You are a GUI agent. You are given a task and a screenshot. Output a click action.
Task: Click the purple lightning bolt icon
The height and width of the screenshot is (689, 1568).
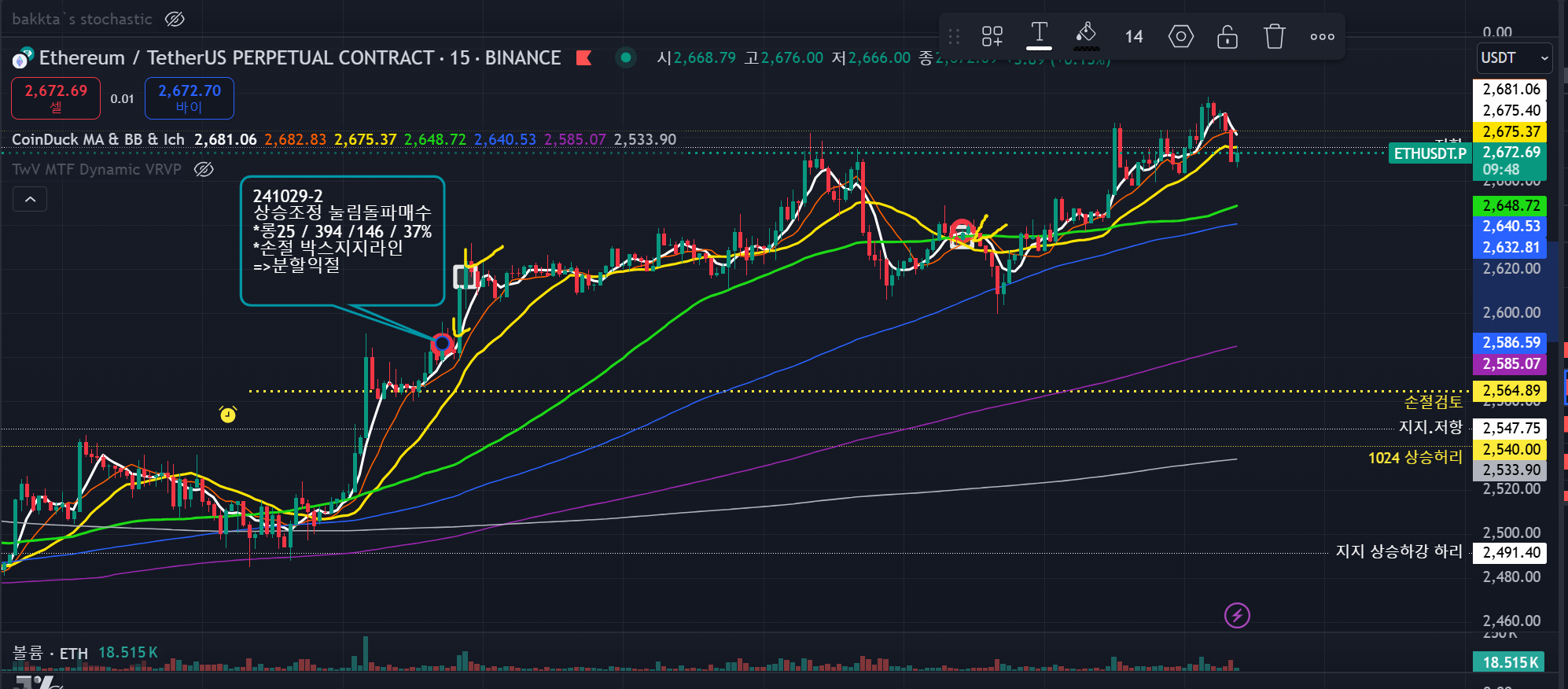click(1238, 615)
